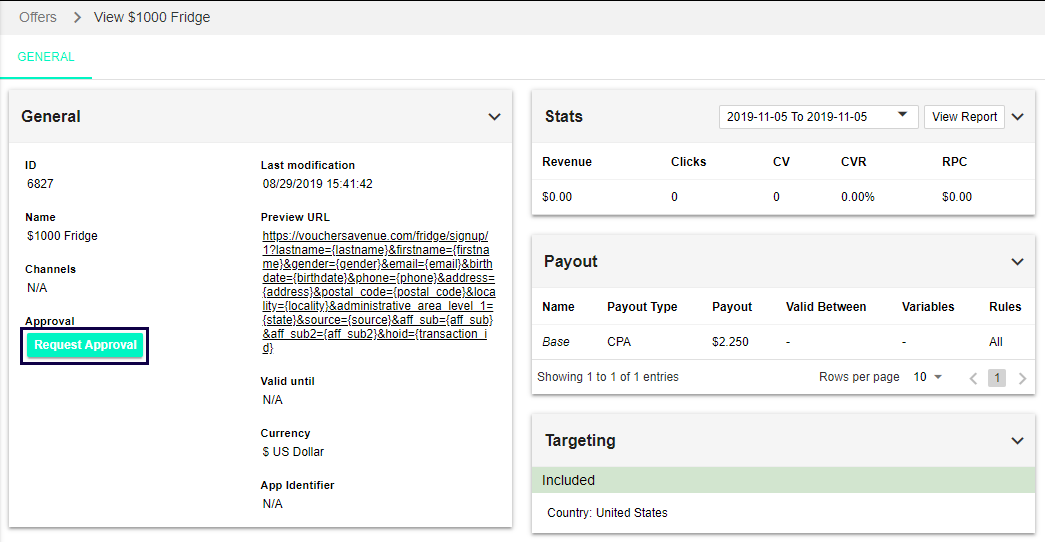Screen dimensions: 1045x542
Task: Click the Valid Between column header
Action: click(x=826, y=307)
